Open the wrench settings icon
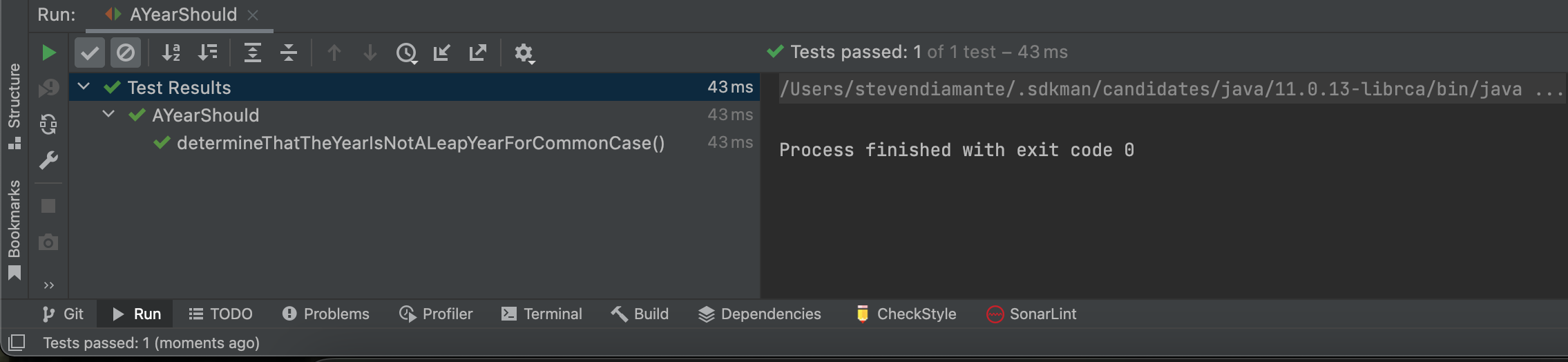Image resolution: width=1568 pixels, height=362 pixels. tap(48, 160)
